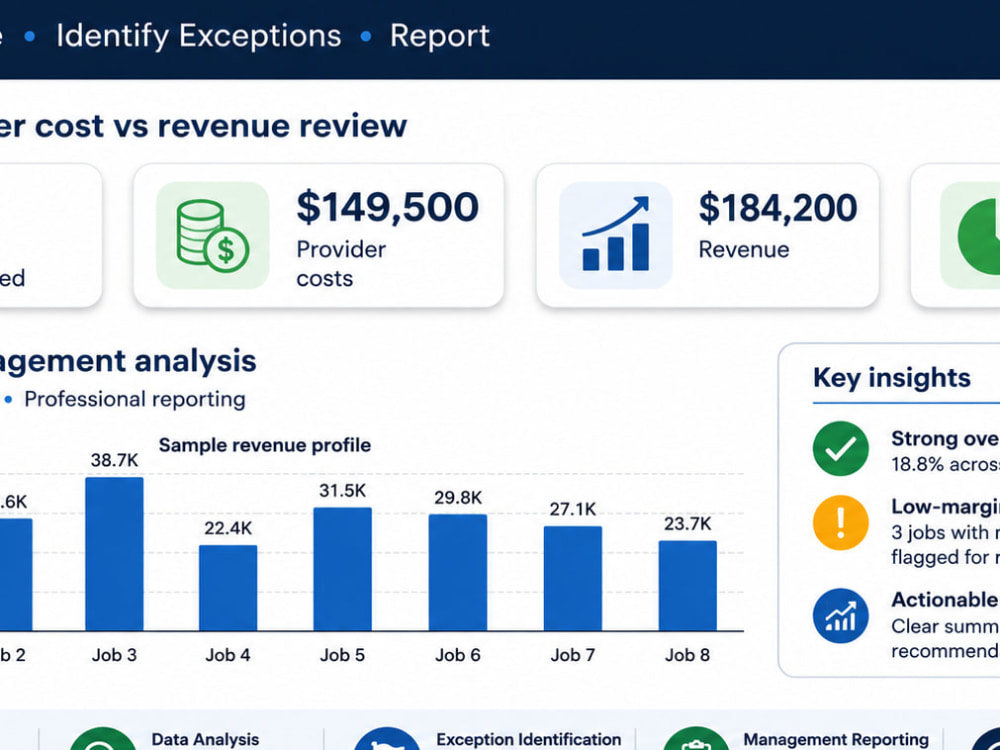Click the 29.8K value label
This screenshot has width=1000, height=750.
458,497
